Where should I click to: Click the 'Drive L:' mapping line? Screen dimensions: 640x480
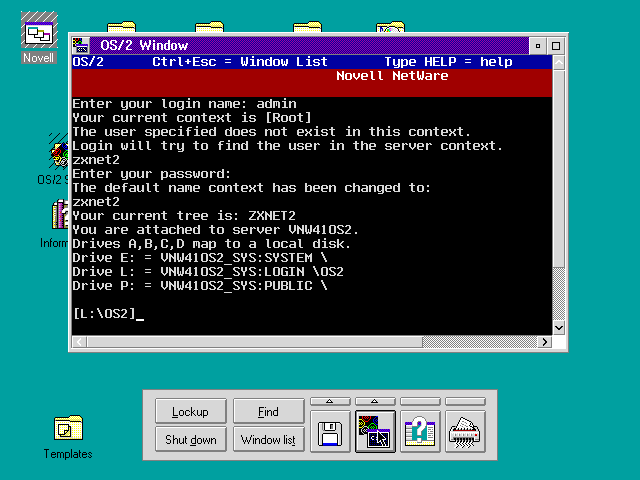click(208, 271)
